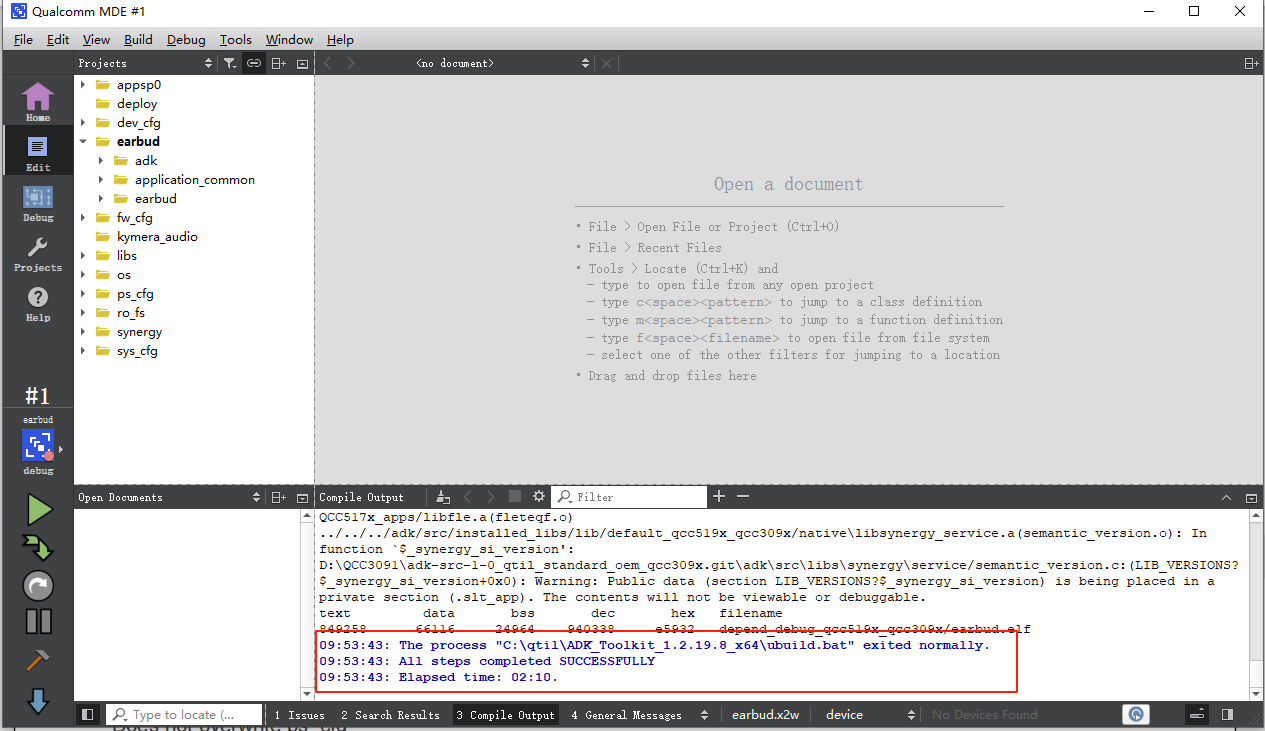Open the Projects mode
The width and height of the screenshot is (1265, 731).
(x=38, y=251)
